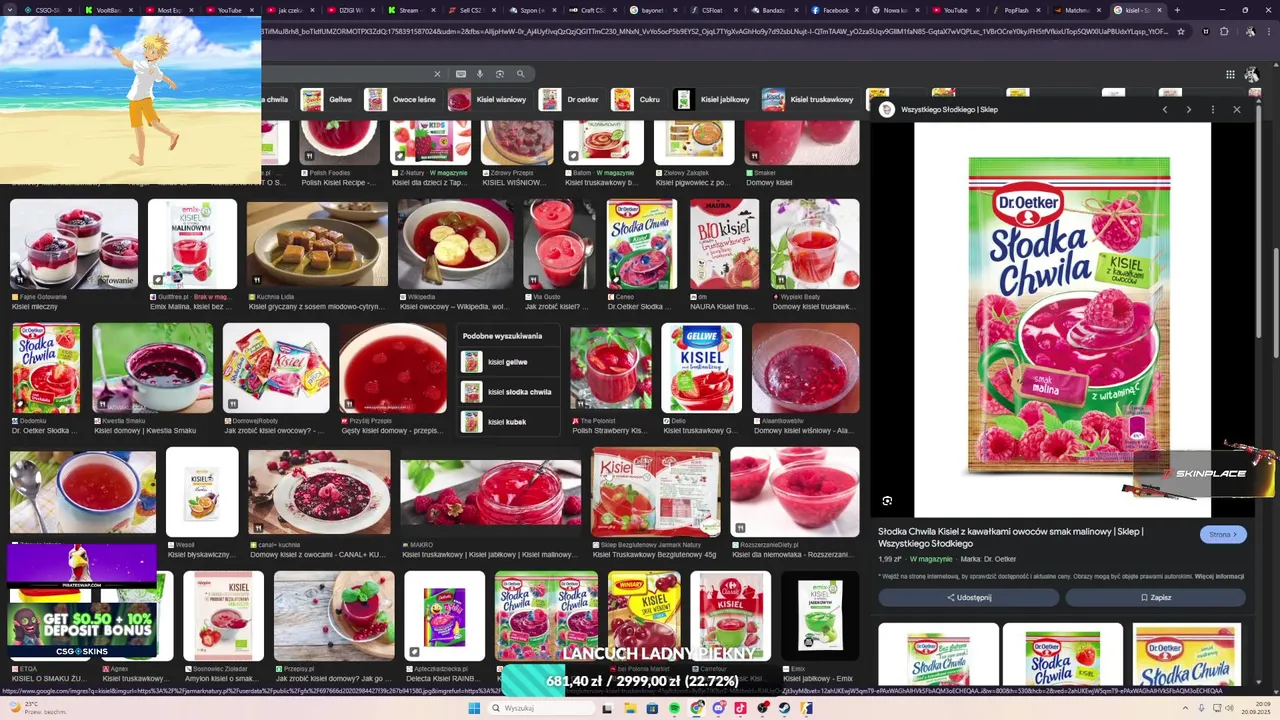Viewport: 1280px width, 720px height.
Task: Click the Windows taskbar Wyszukaj search box
Action: coord(540,708)
